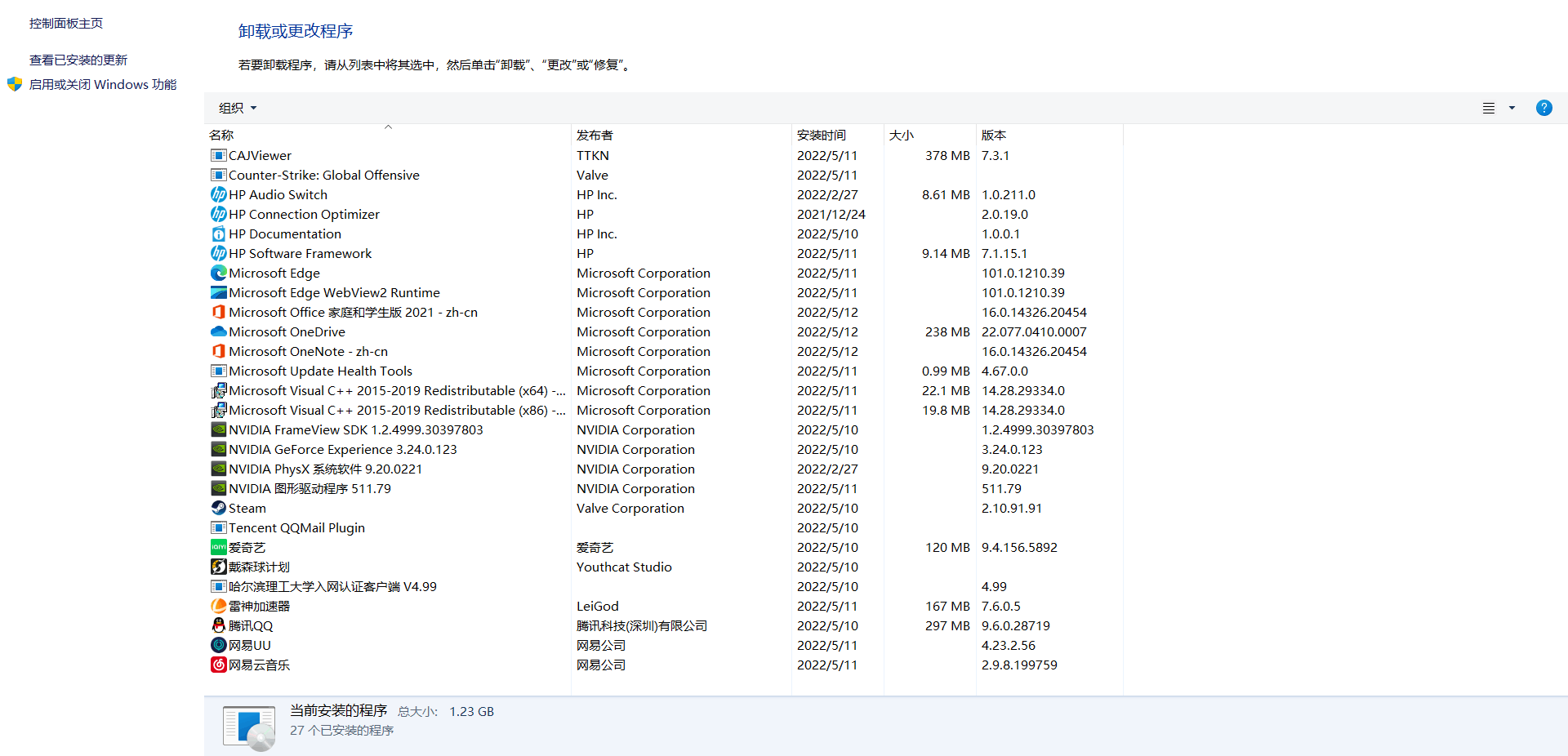Select the Steam program name

[x=247, y=508]
